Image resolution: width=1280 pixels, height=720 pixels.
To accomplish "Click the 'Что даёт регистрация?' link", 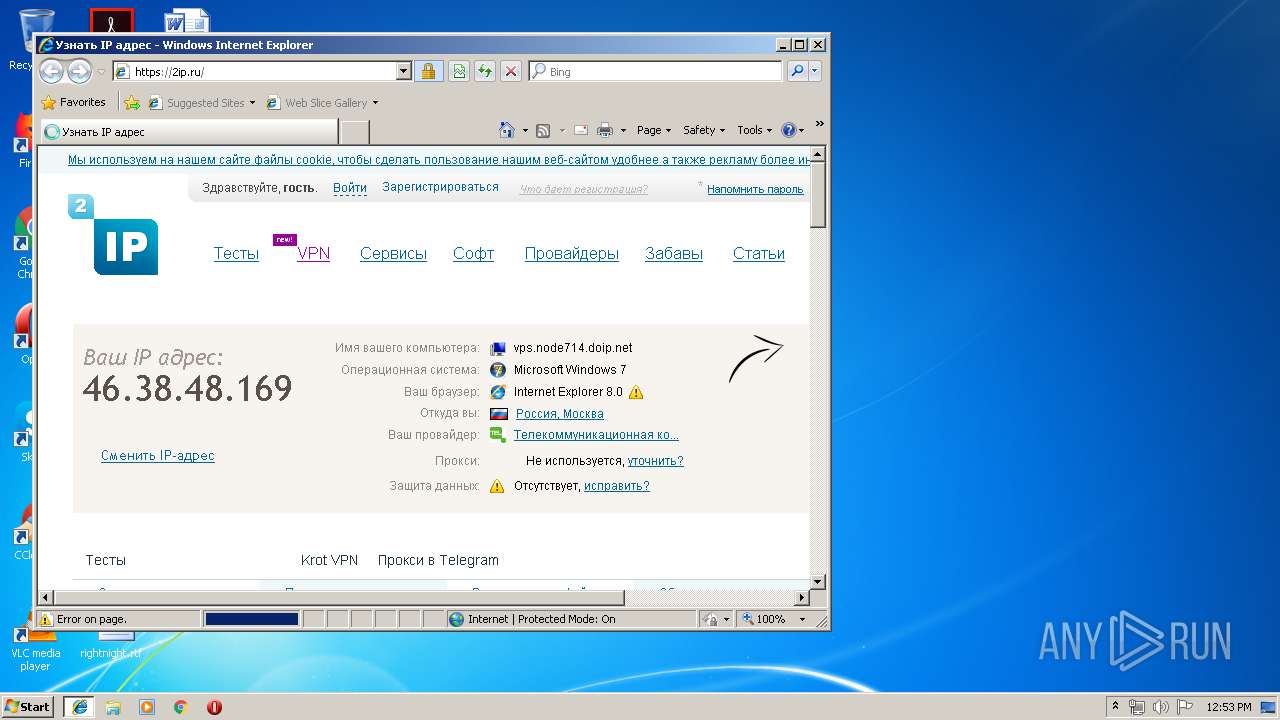I will tap(583, 189).
